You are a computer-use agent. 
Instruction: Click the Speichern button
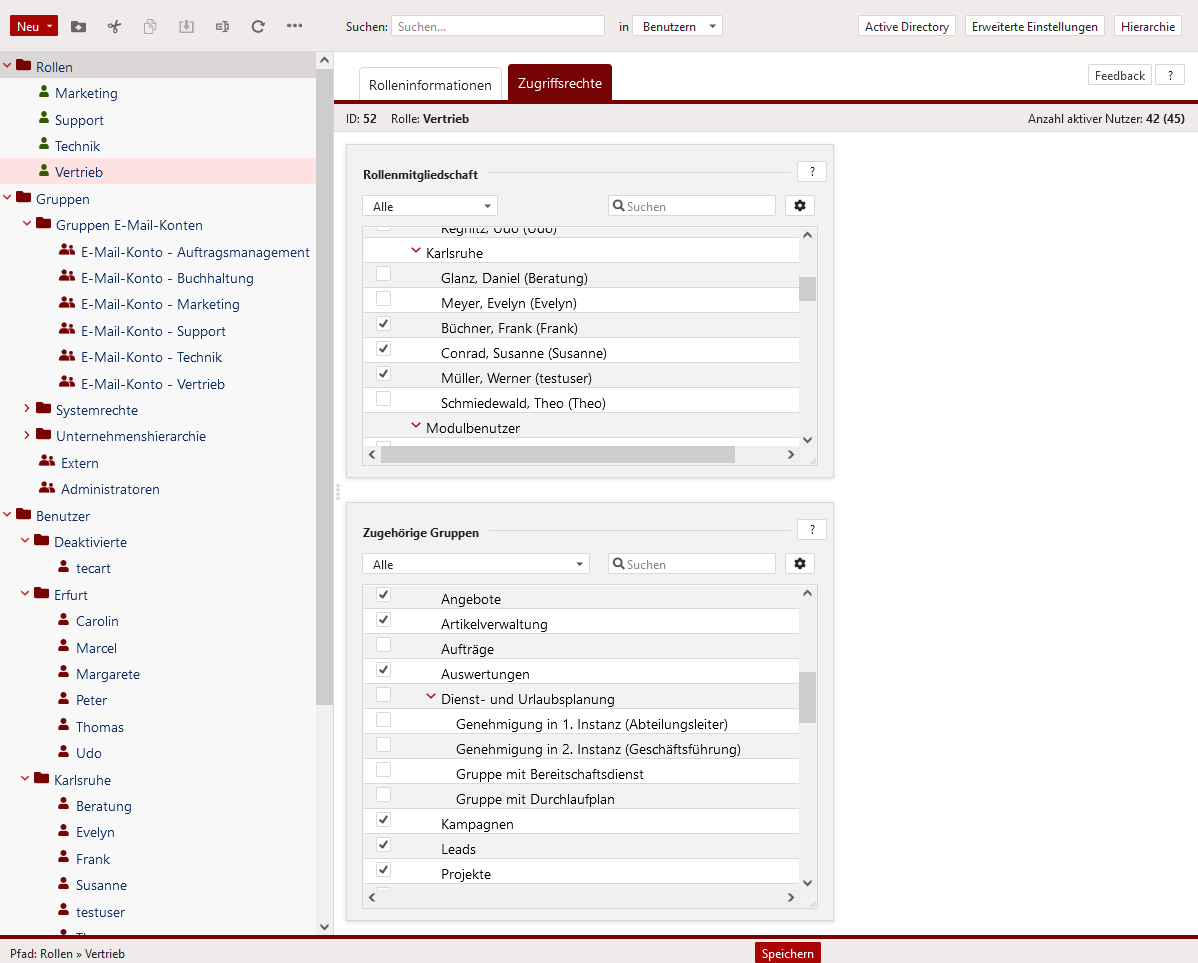[787, 953]
